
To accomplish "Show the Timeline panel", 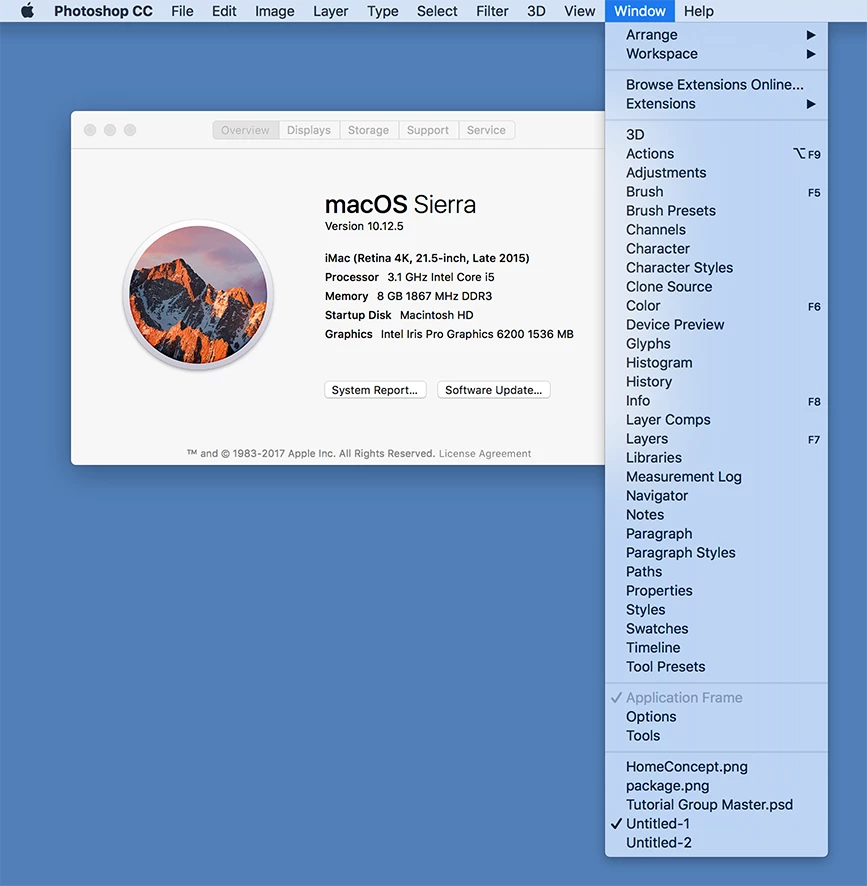I will (716, 648).
